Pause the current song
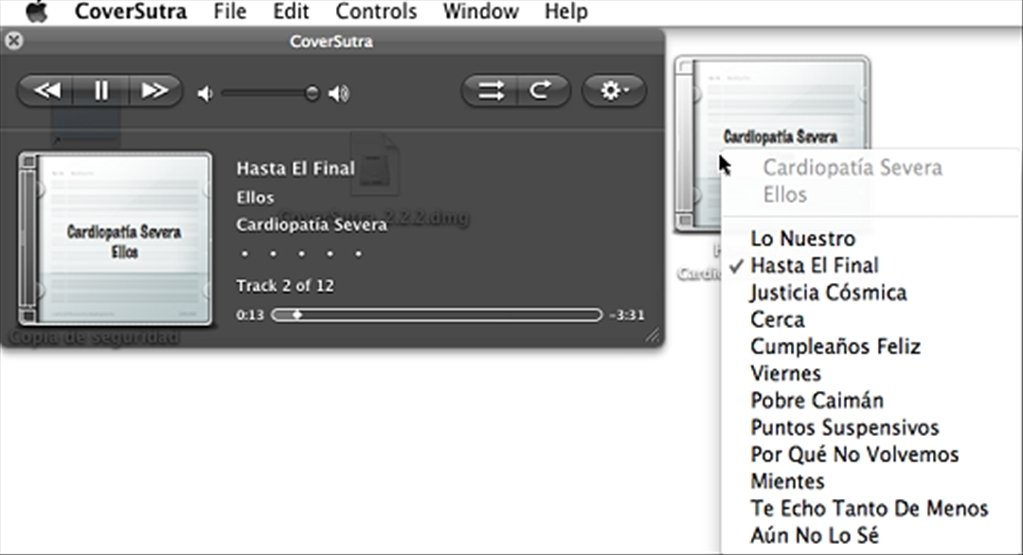Viewport: 1023px width, 555px height. 101,91
